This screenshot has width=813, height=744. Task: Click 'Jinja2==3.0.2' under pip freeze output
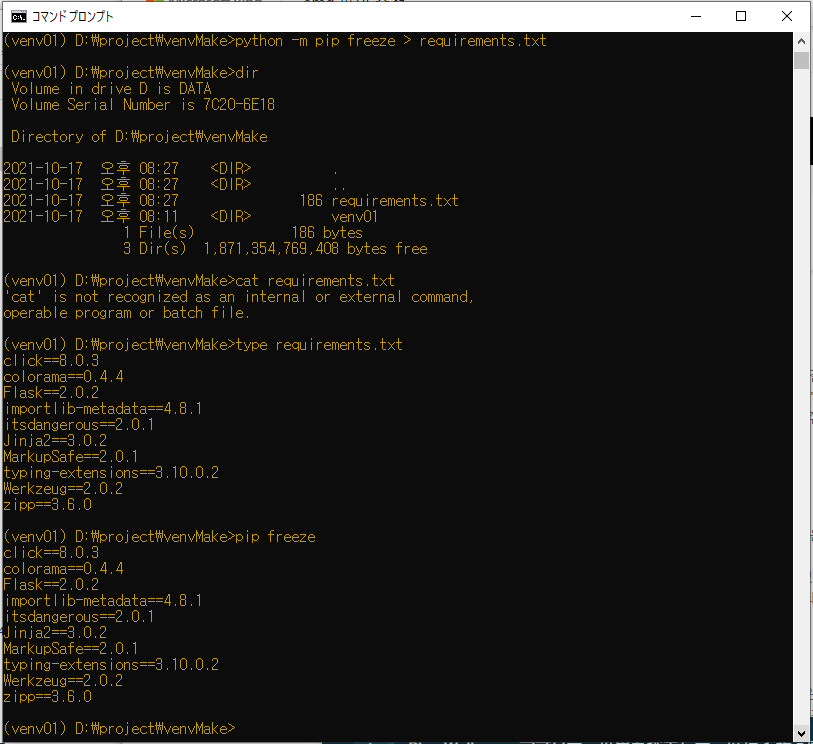pyautogui.click(x=55, y=633)
